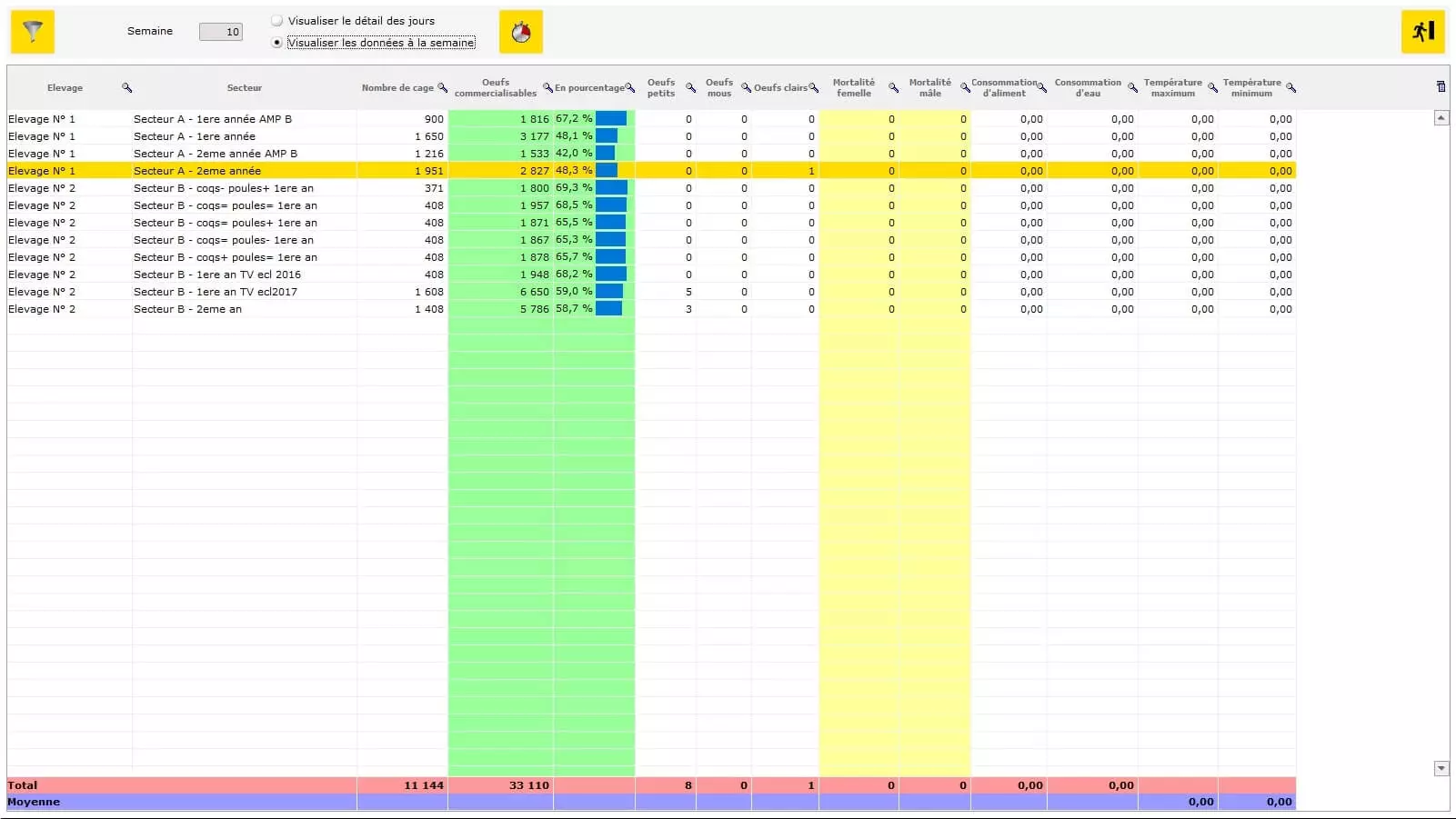Viewport: 1456px width, 819px height.
Task: Sort by Mortalité femelle header
Action: [x=854, y=88]
